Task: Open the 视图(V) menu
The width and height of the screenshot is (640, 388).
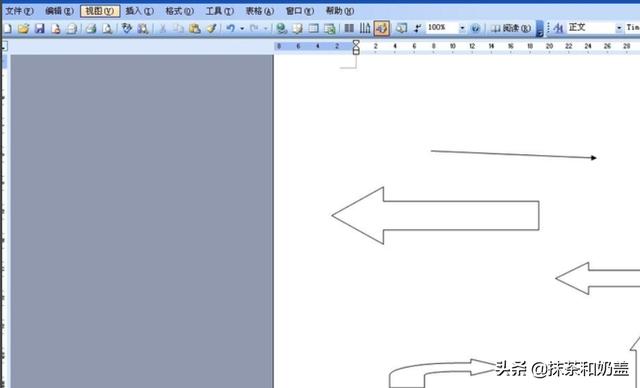Action: point(100,11)
